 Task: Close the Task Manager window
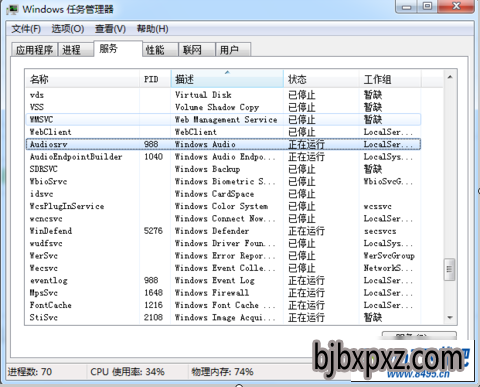456,6
